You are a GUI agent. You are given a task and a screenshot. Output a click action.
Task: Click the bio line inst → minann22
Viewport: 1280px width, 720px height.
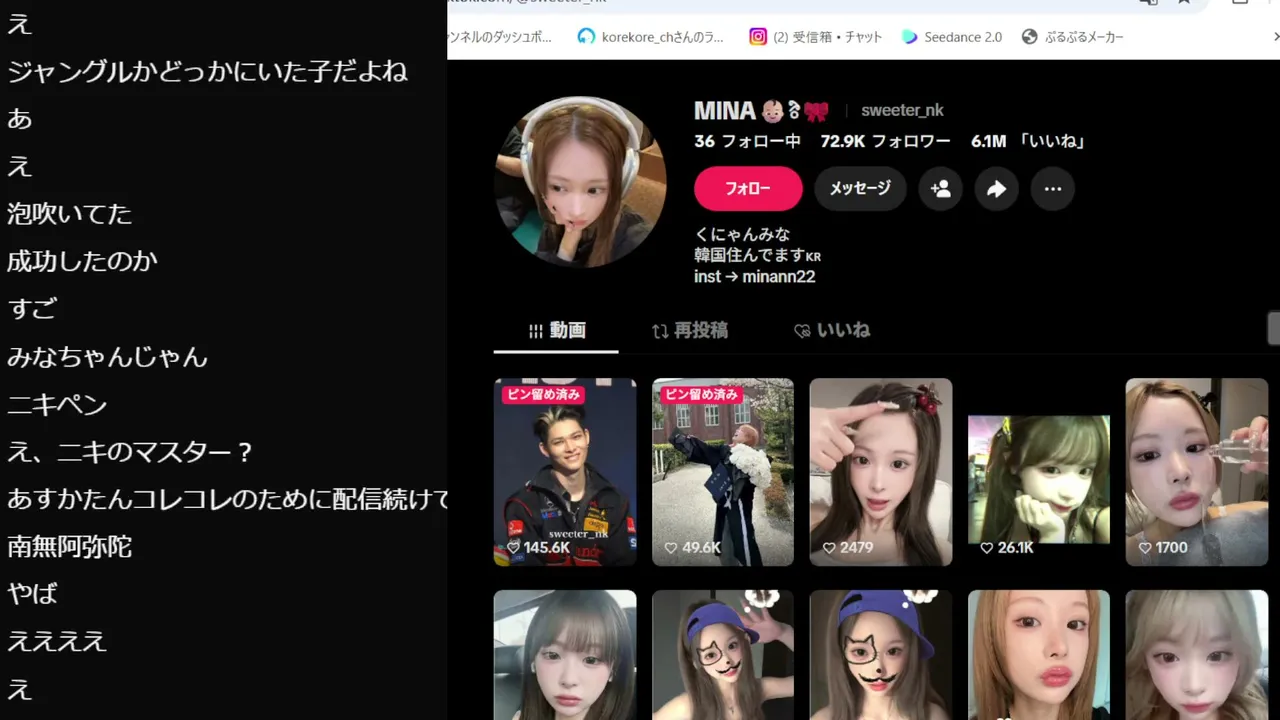(754, 277)
